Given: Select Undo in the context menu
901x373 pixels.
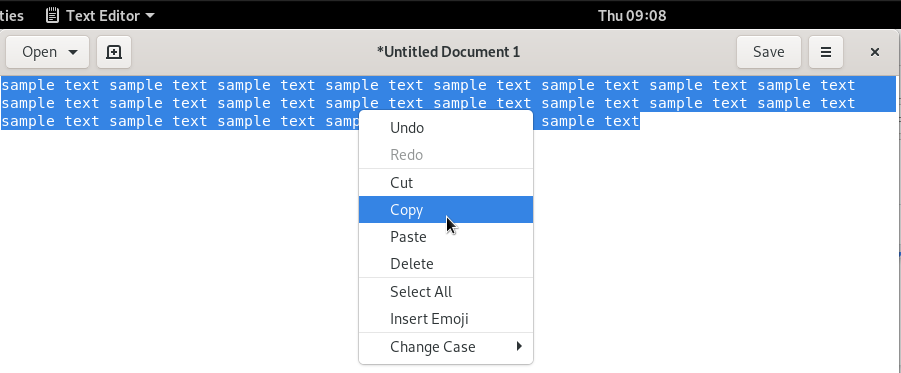Looking at the screenshot, I should click(x=446, y=128).
